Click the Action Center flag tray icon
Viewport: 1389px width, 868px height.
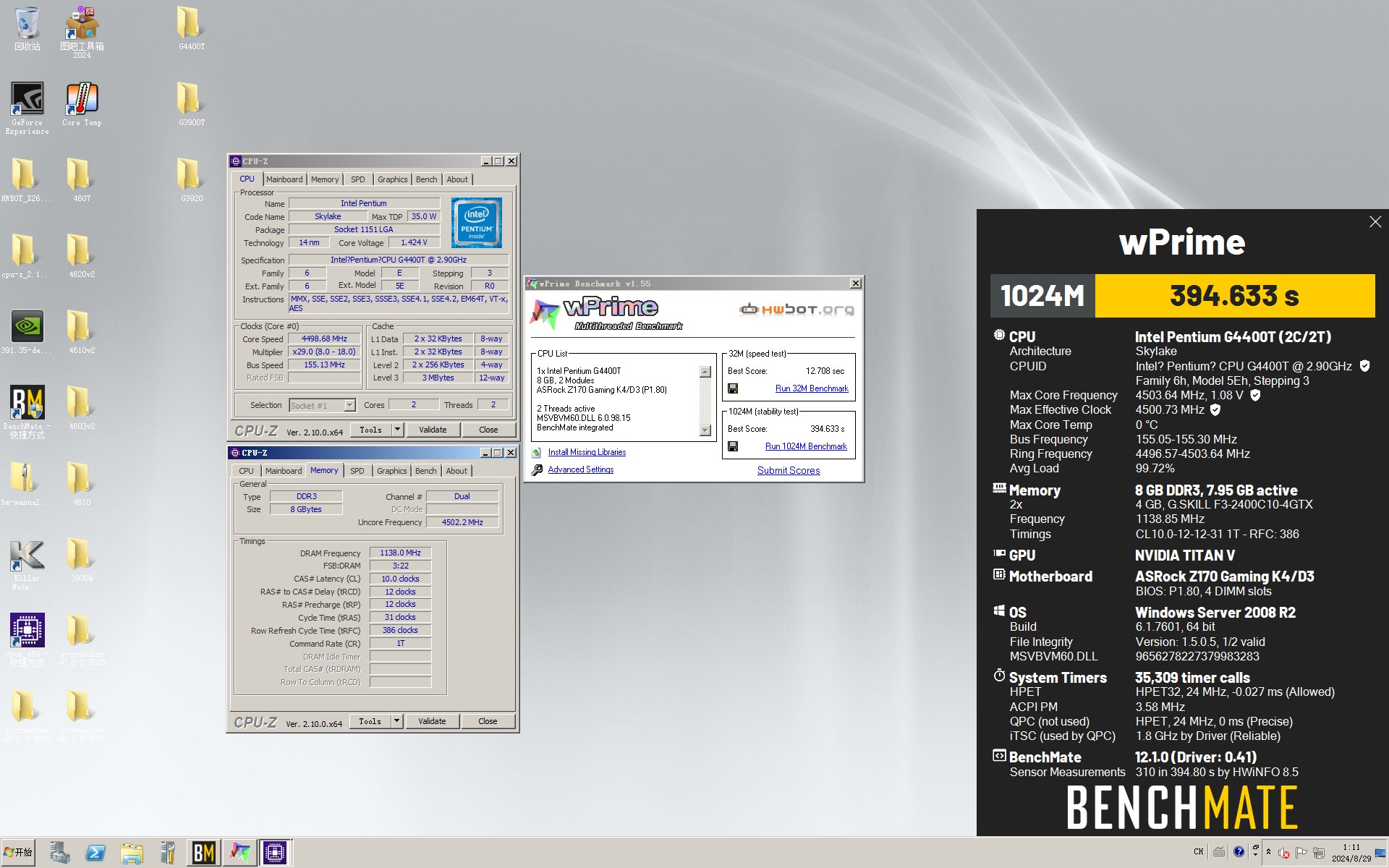tap(1301, 853)
